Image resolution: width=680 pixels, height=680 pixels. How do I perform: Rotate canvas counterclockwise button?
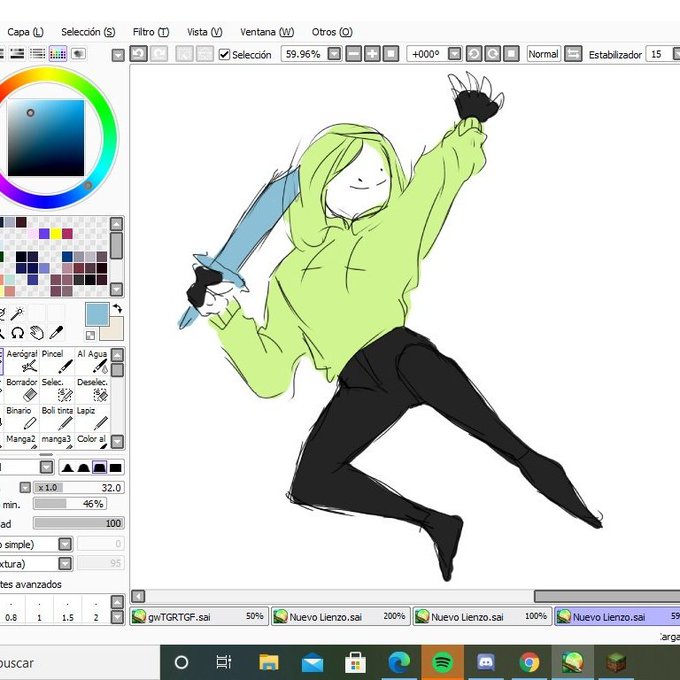coord(474,54)
